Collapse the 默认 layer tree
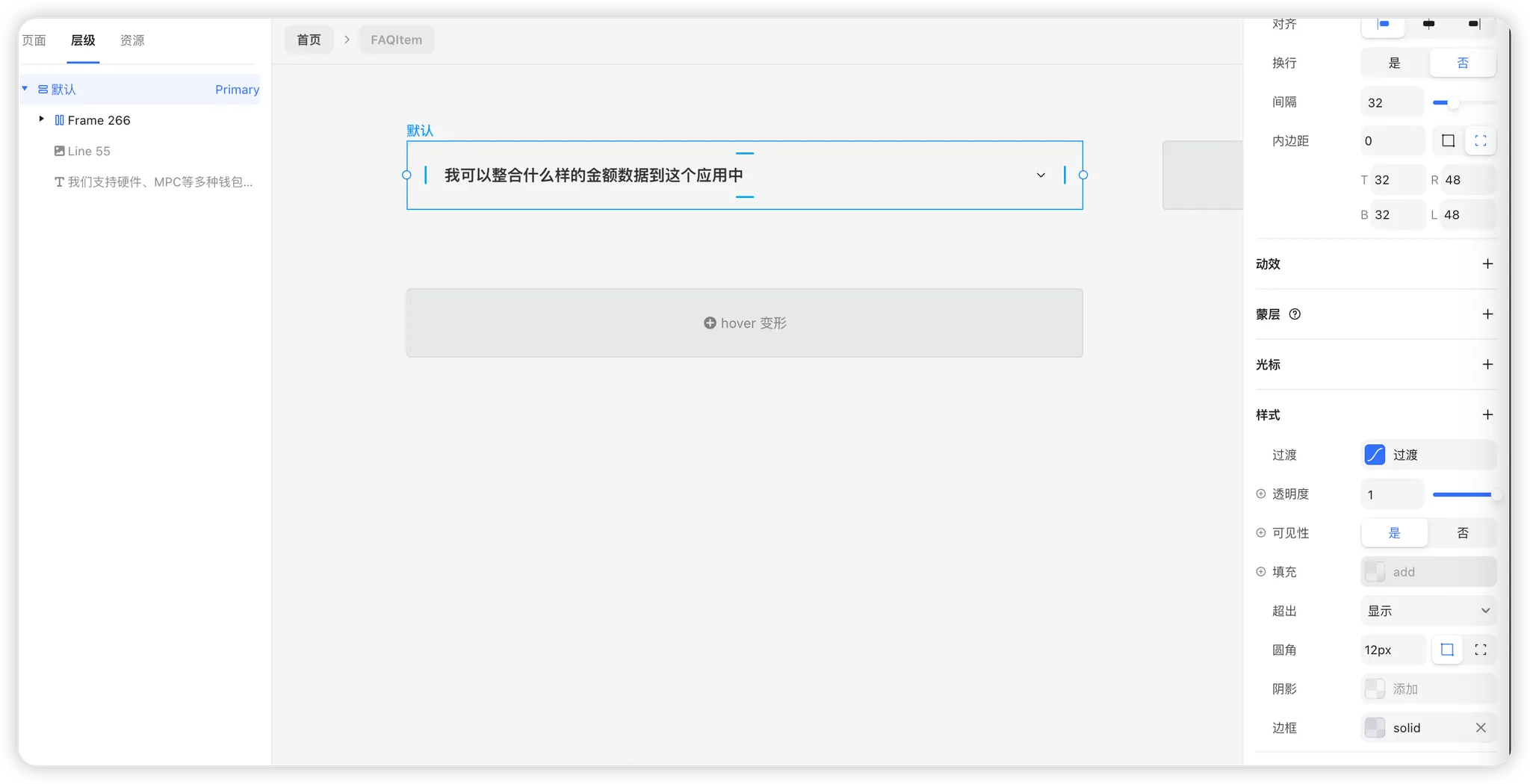Image resolution: width=1530 pixels, height=784 pixels. [x=25, y=89]
